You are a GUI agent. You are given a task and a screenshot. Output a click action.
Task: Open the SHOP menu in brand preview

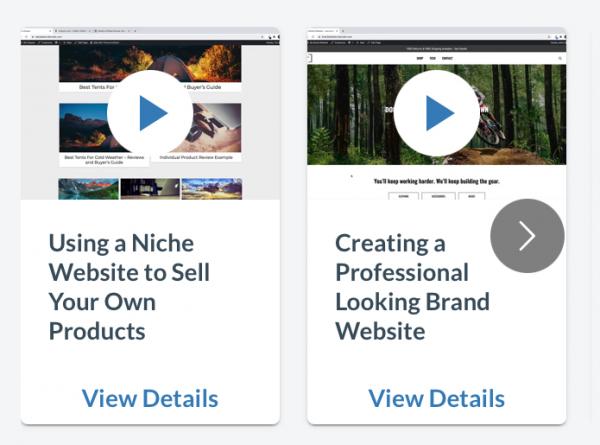tap(420, 59)
